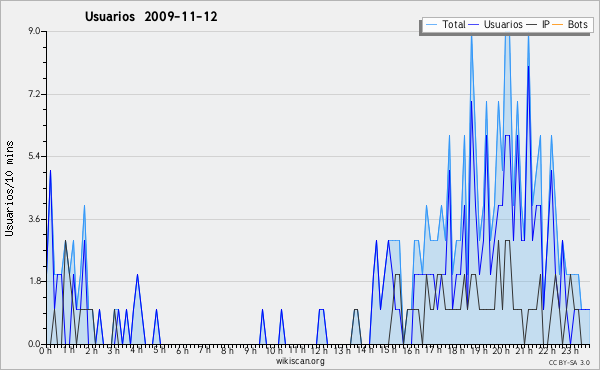Viewport: 600px width, 370px height.
Task: Click the x-axis tick label '2 h'
Action: pos(91,351)
